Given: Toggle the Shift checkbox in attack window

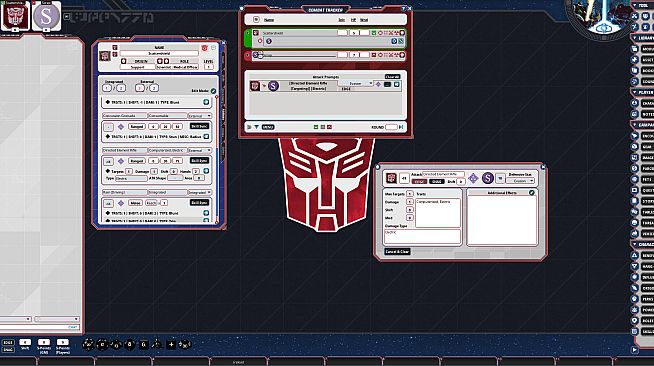Looking at the screenshot, I should coord(410,210).
